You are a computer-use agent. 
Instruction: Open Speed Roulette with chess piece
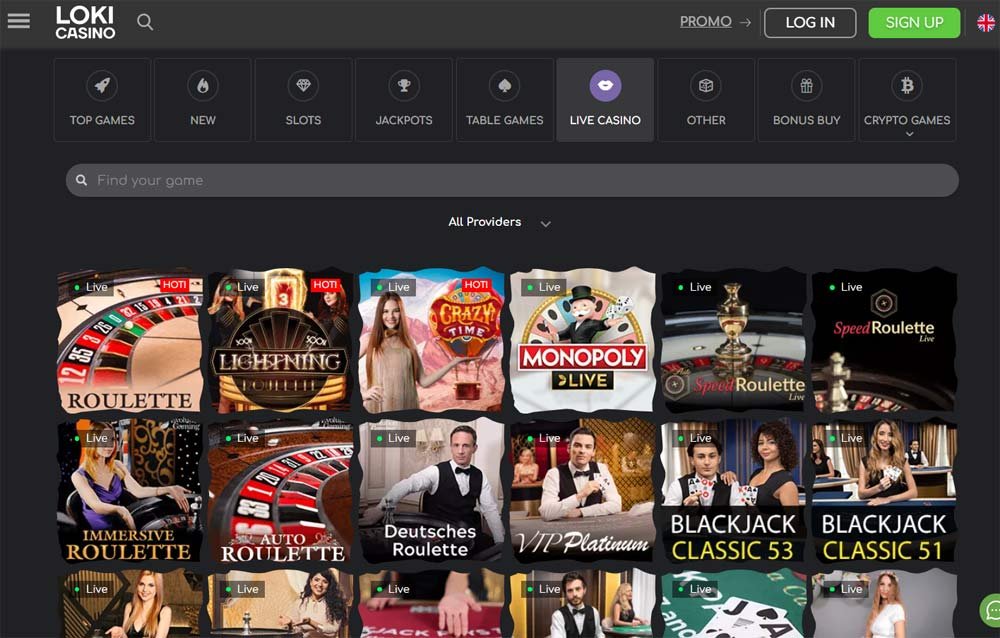pyautogui.click(x=885, y=341)
